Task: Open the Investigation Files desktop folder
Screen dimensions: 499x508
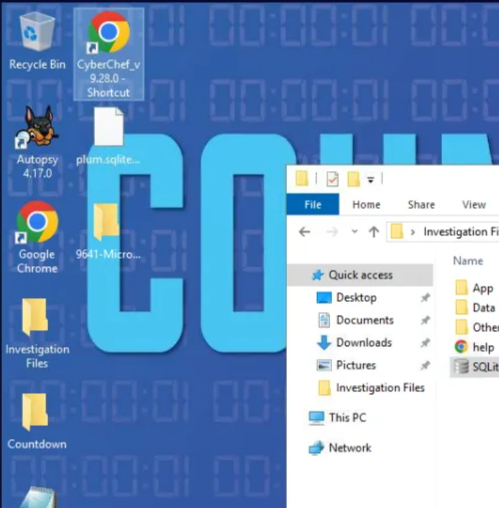Action: pyautogui.click(x=37, y=333)
